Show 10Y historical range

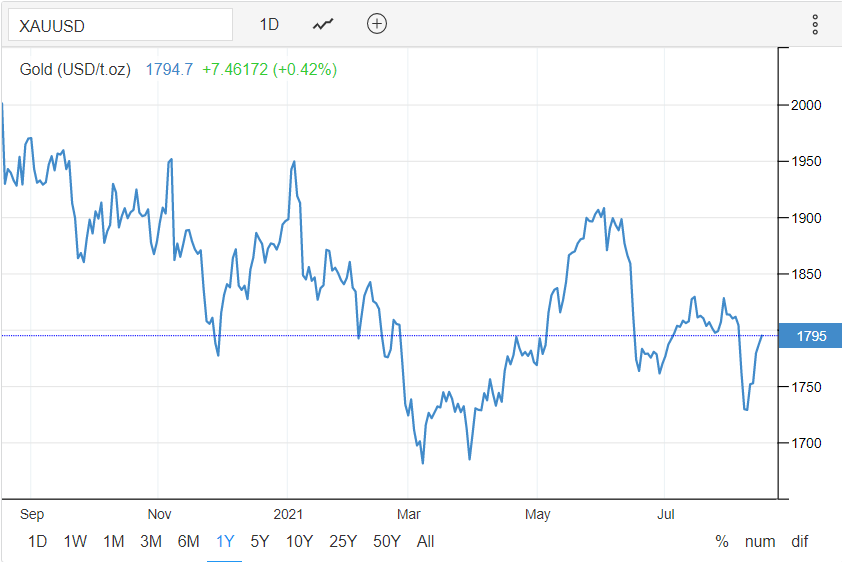click(299, 541)
